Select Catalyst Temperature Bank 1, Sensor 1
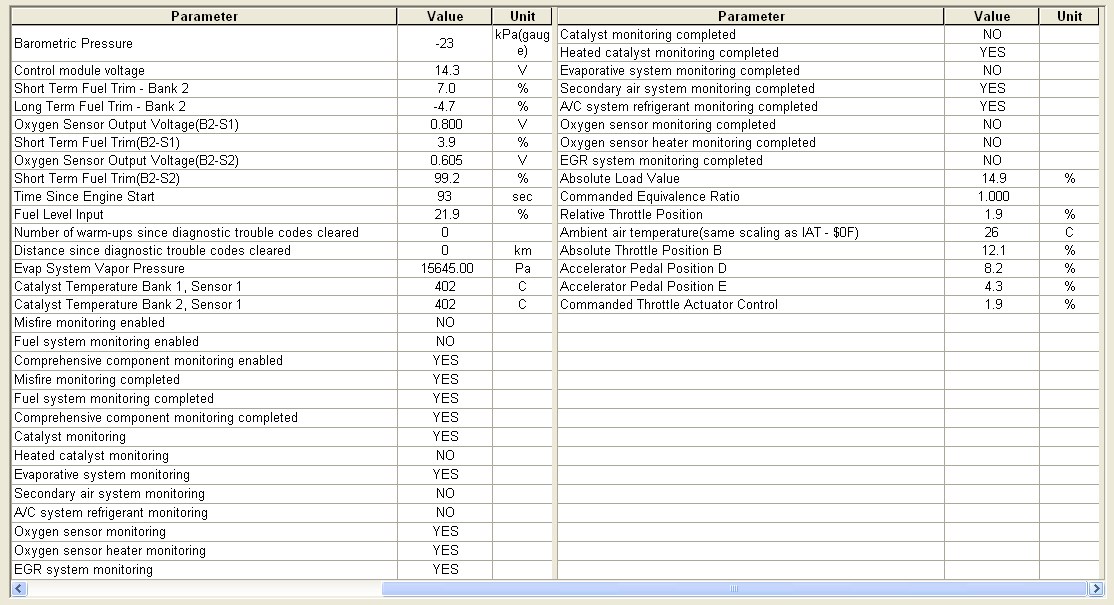This screenshot has width=1114, height=605. click(281, 286)
